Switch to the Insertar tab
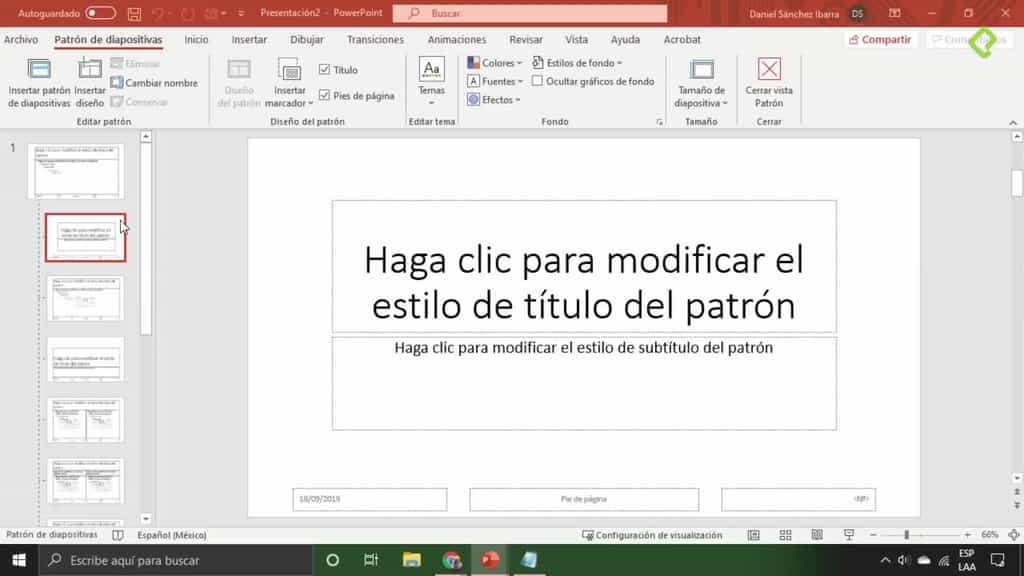Image resolution: width=1024 pixels, height=576 pixels. [249, 39]
